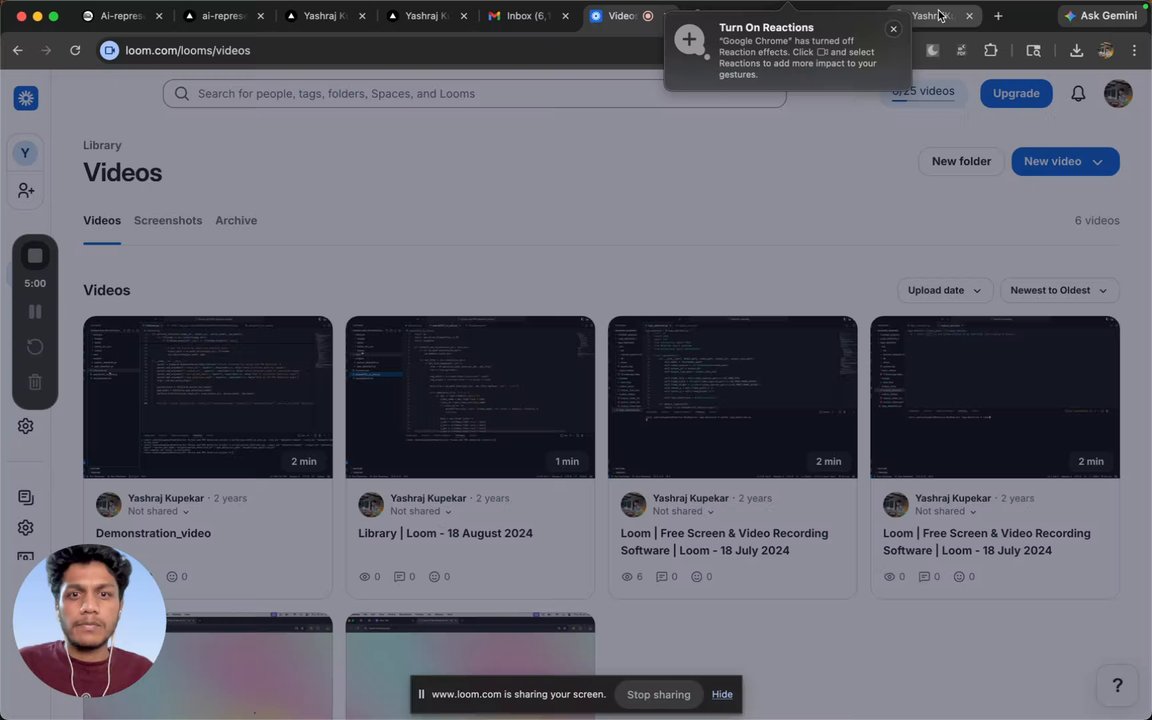The height and width of the screenshot is (720, 1152).
Task: Click the Loom search field
Action: (475, 93)
